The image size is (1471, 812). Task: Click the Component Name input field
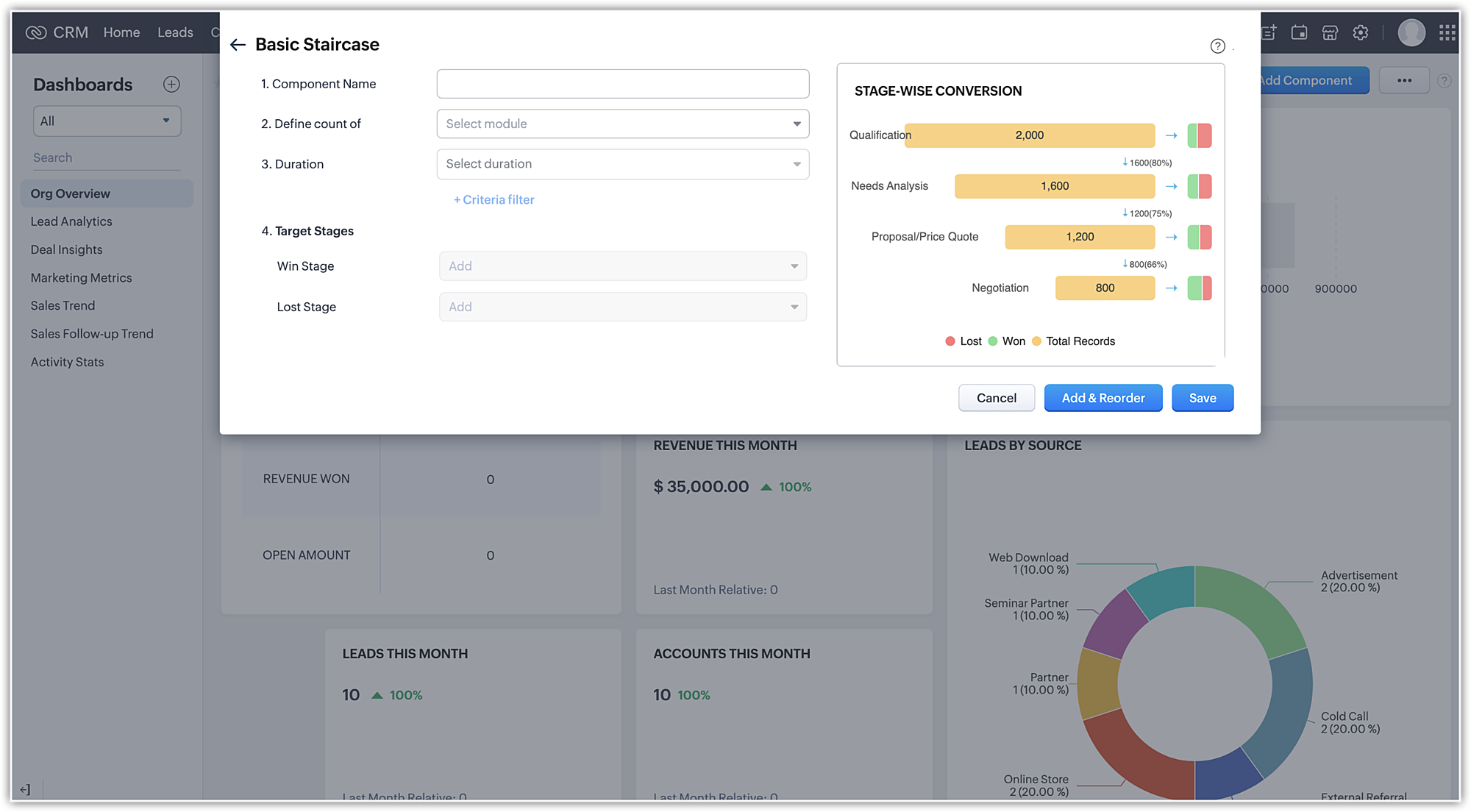click(622, 84)
